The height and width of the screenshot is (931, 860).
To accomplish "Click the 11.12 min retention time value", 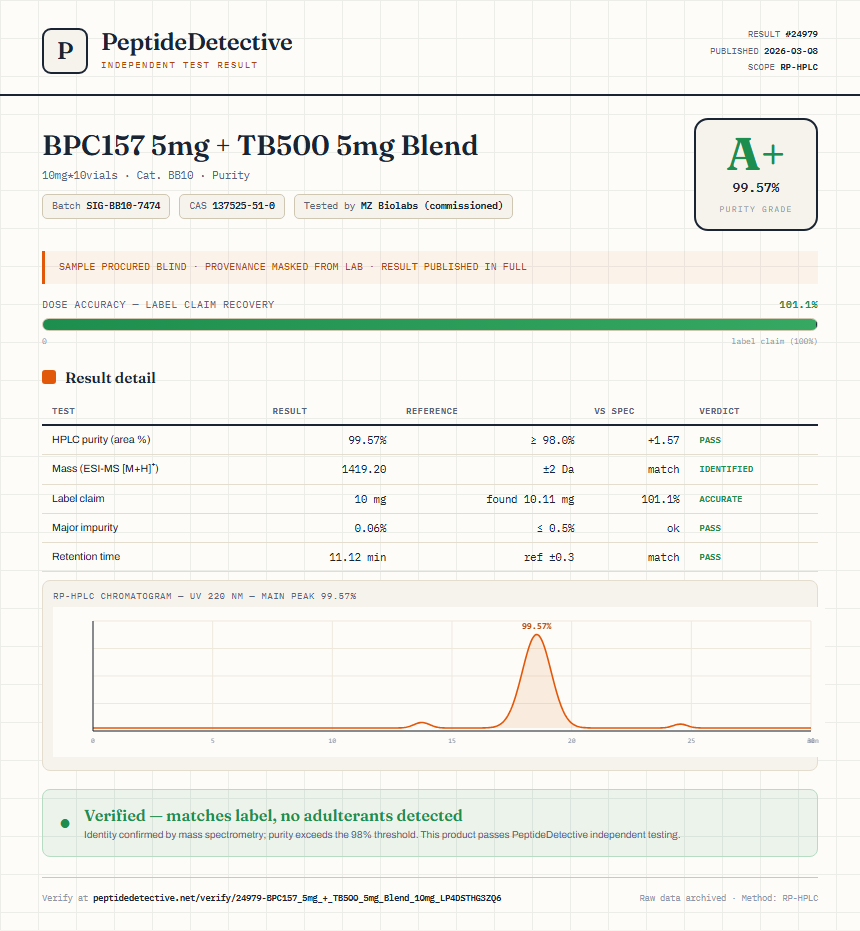I will [x=358, y=558].
